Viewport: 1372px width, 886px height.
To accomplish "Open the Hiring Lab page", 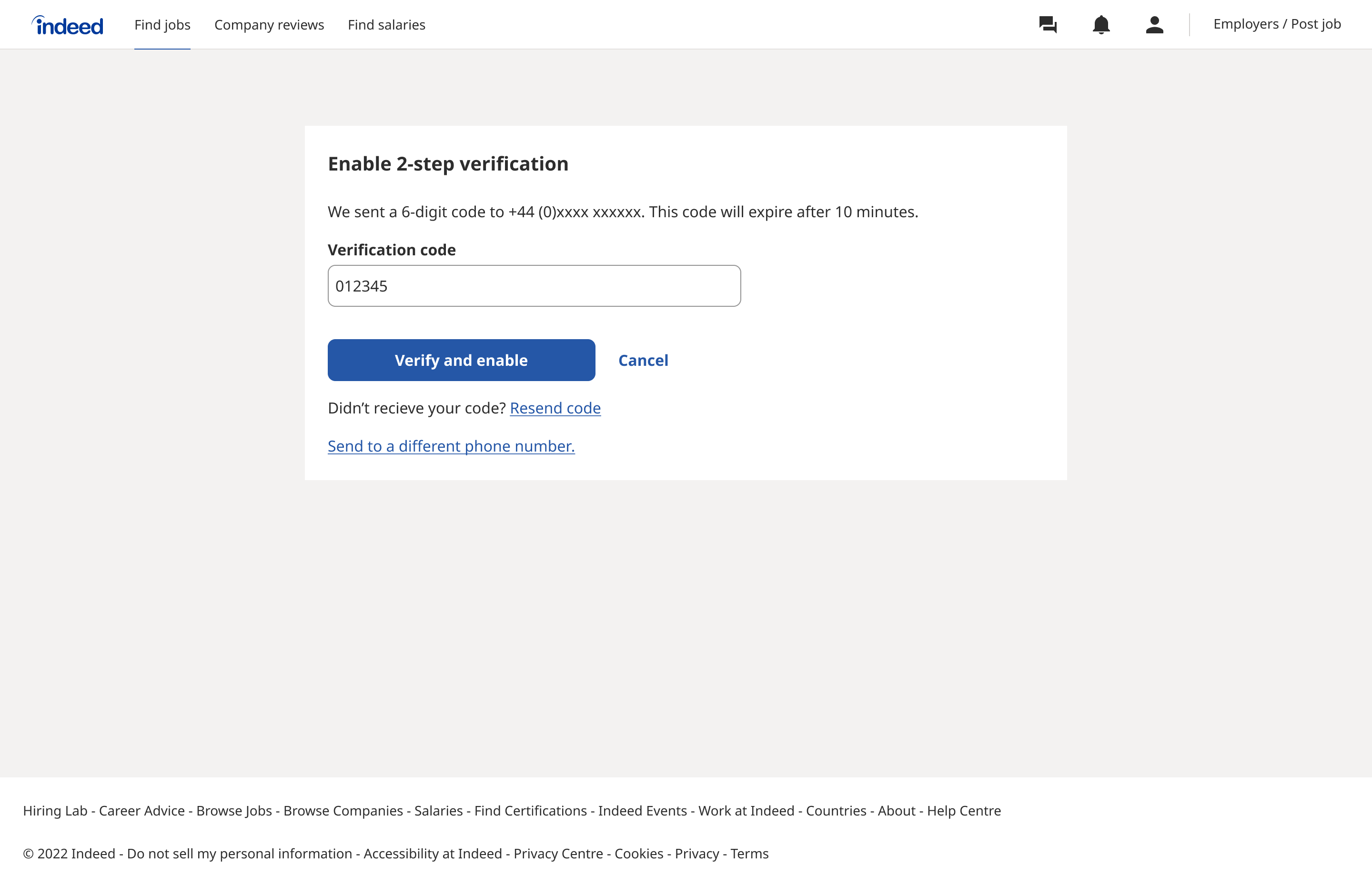I will [x=54, y=811].
